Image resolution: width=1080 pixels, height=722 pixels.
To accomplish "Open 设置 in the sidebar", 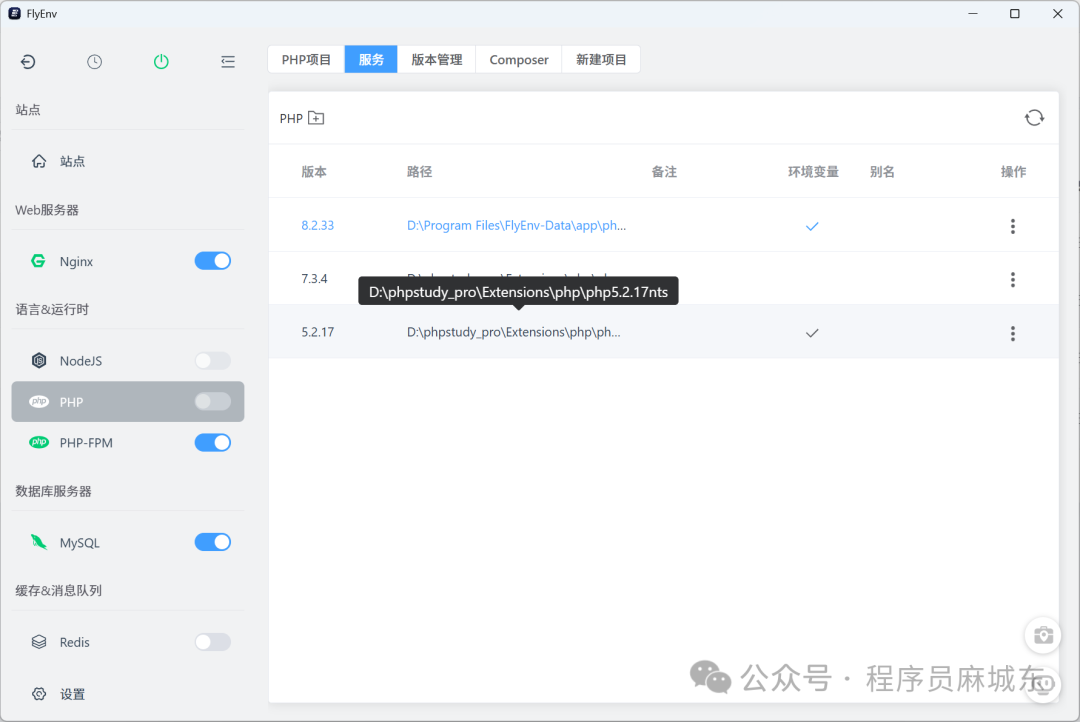I will coord(128,694).
